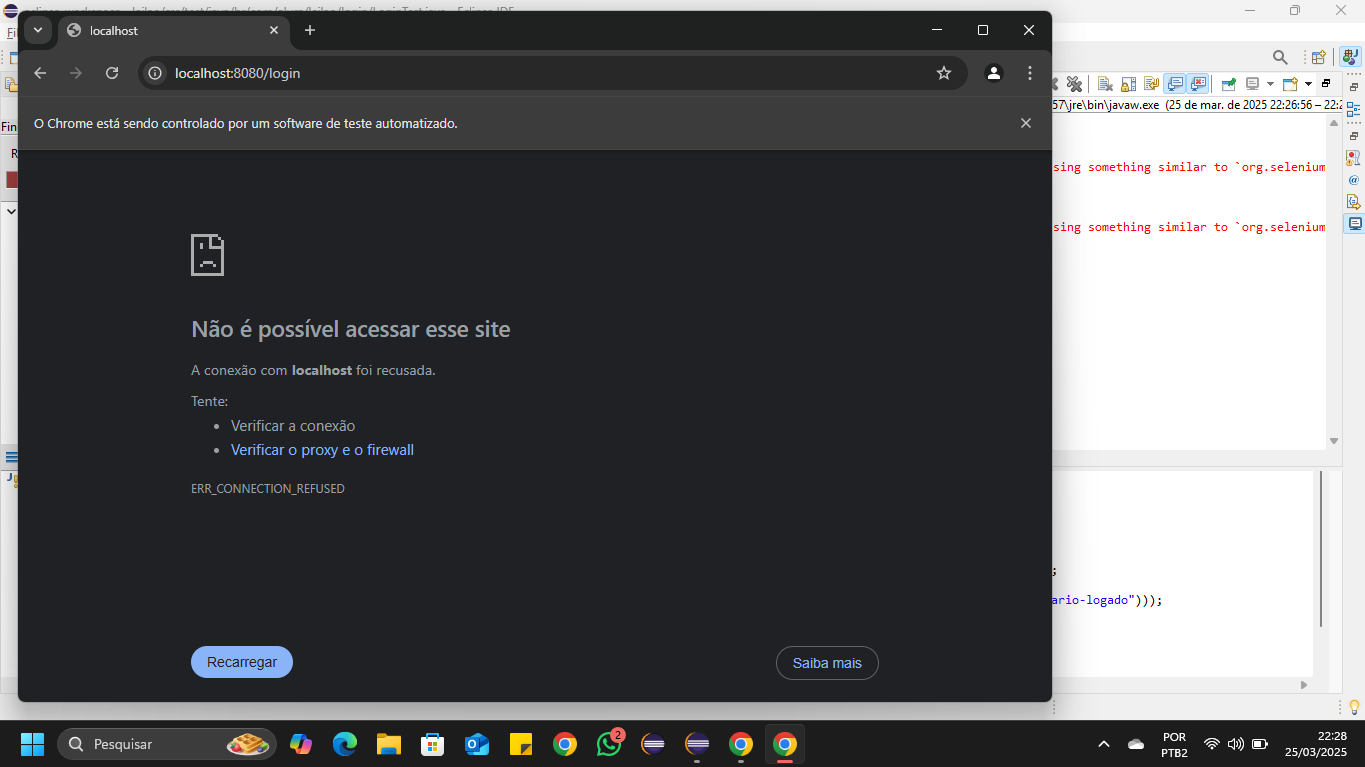Image resolution: width=1365 pixels, height=767 pixels.
Task: Select the localhost browser tab
Action: [x=160, y=30]
